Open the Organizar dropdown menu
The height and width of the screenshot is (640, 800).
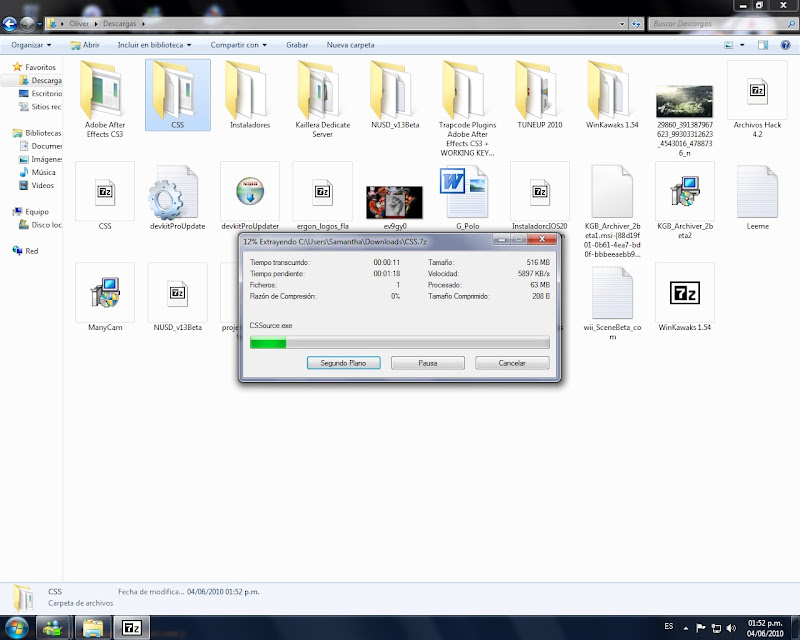coord(31,45)
